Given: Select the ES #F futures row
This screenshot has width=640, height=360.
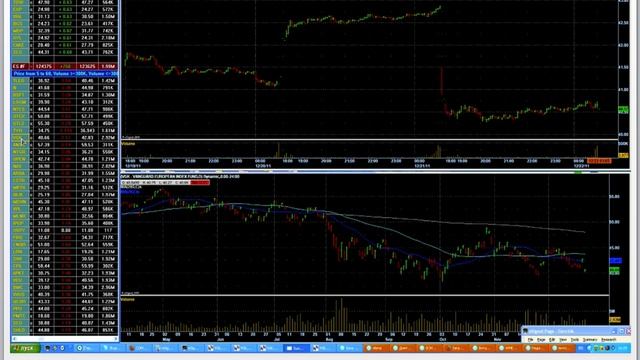Looking at the screenshot, I should point(65,66).
